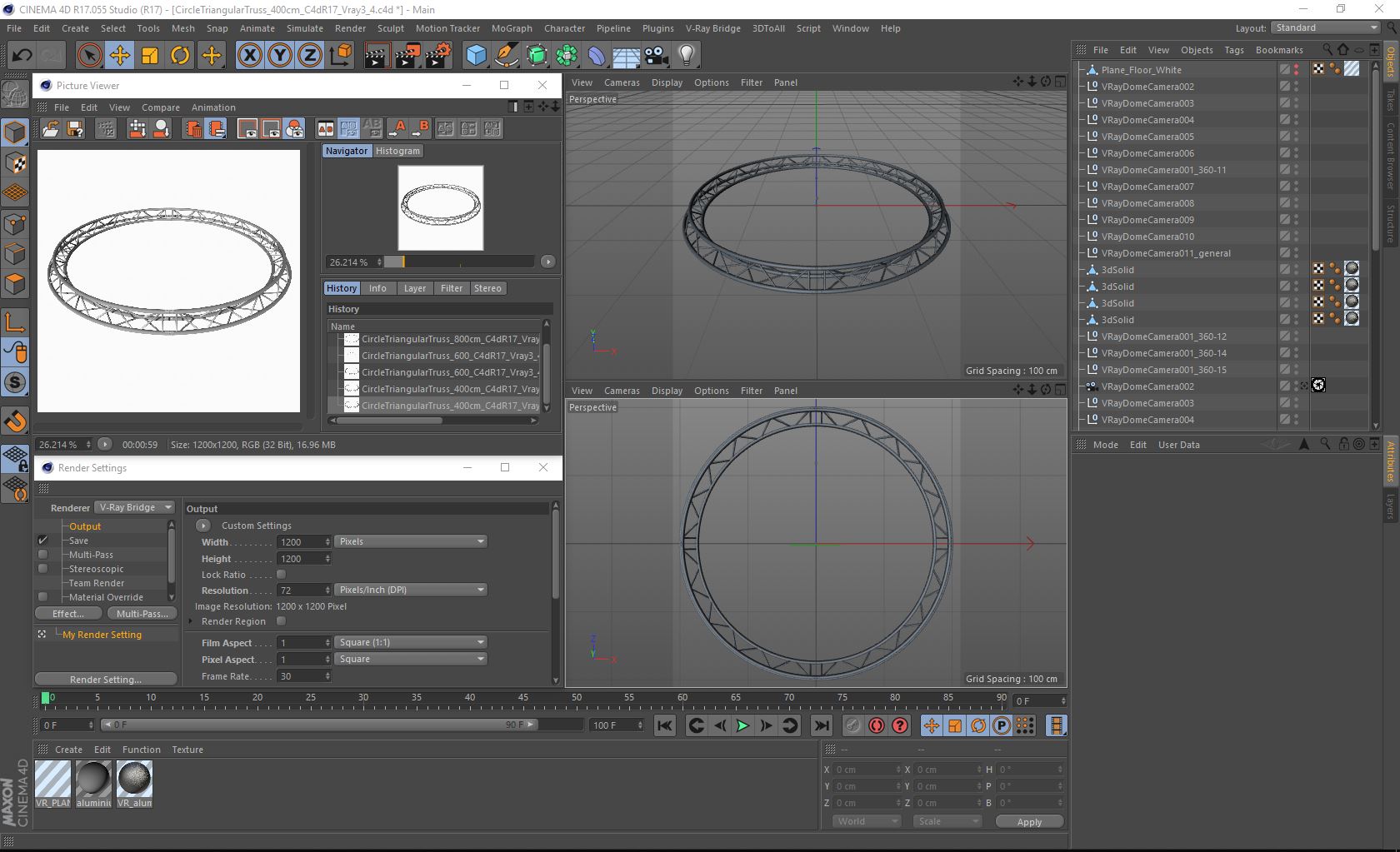Open the Film Aspect Square (1:1) dropdown
This screenshot has width=1400, height=852.
click(410, 642)
